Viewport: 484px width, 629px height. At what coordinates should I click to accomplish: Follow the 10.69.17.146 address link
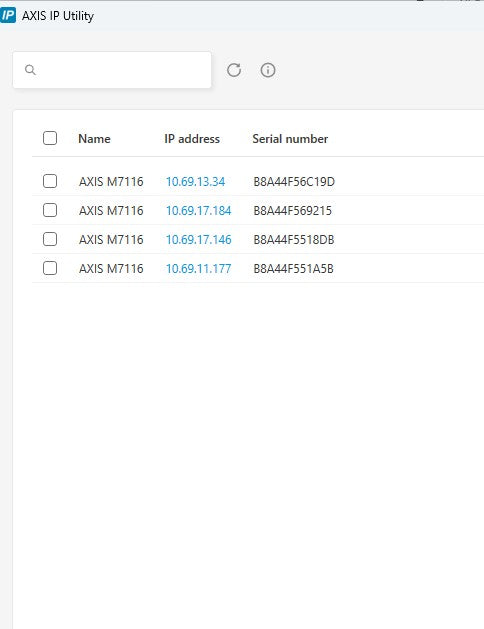click(x=198, y=239)
